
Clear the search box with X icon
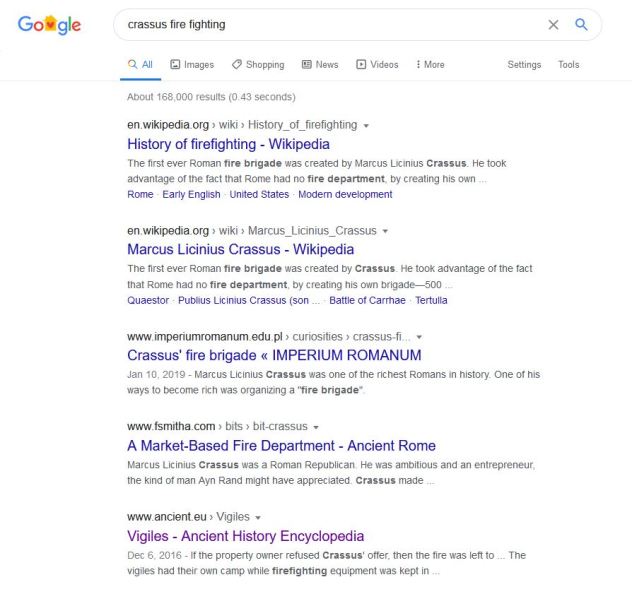coord(553,25)
